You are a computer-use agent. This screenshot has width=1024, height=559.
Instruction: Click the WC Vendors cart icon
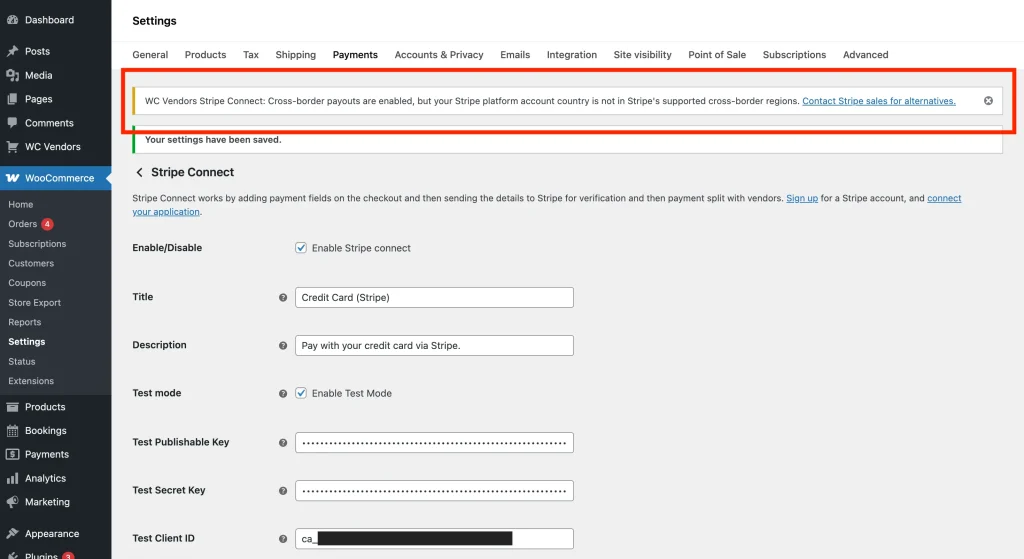click(x=12, y=146)
